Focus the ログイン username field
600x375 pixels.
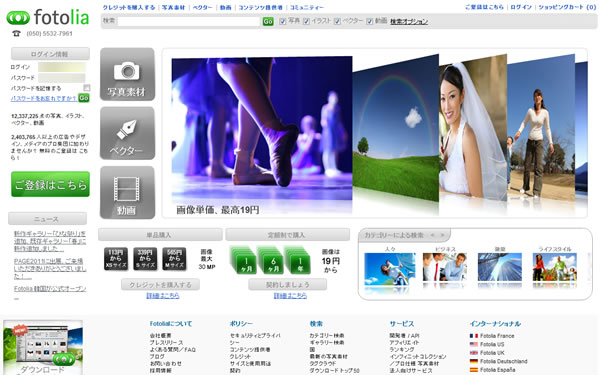pyautogui.click(x=62, y=67)
